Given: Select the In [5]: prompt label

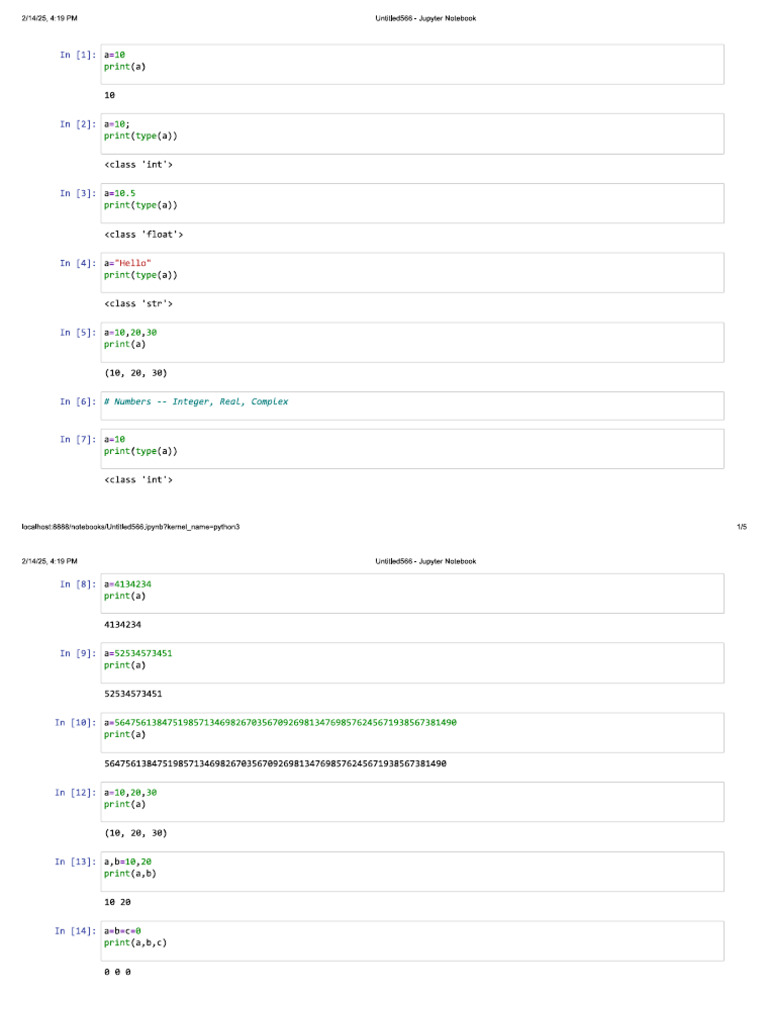Looking at the screenshot, I should coord(78,333).
